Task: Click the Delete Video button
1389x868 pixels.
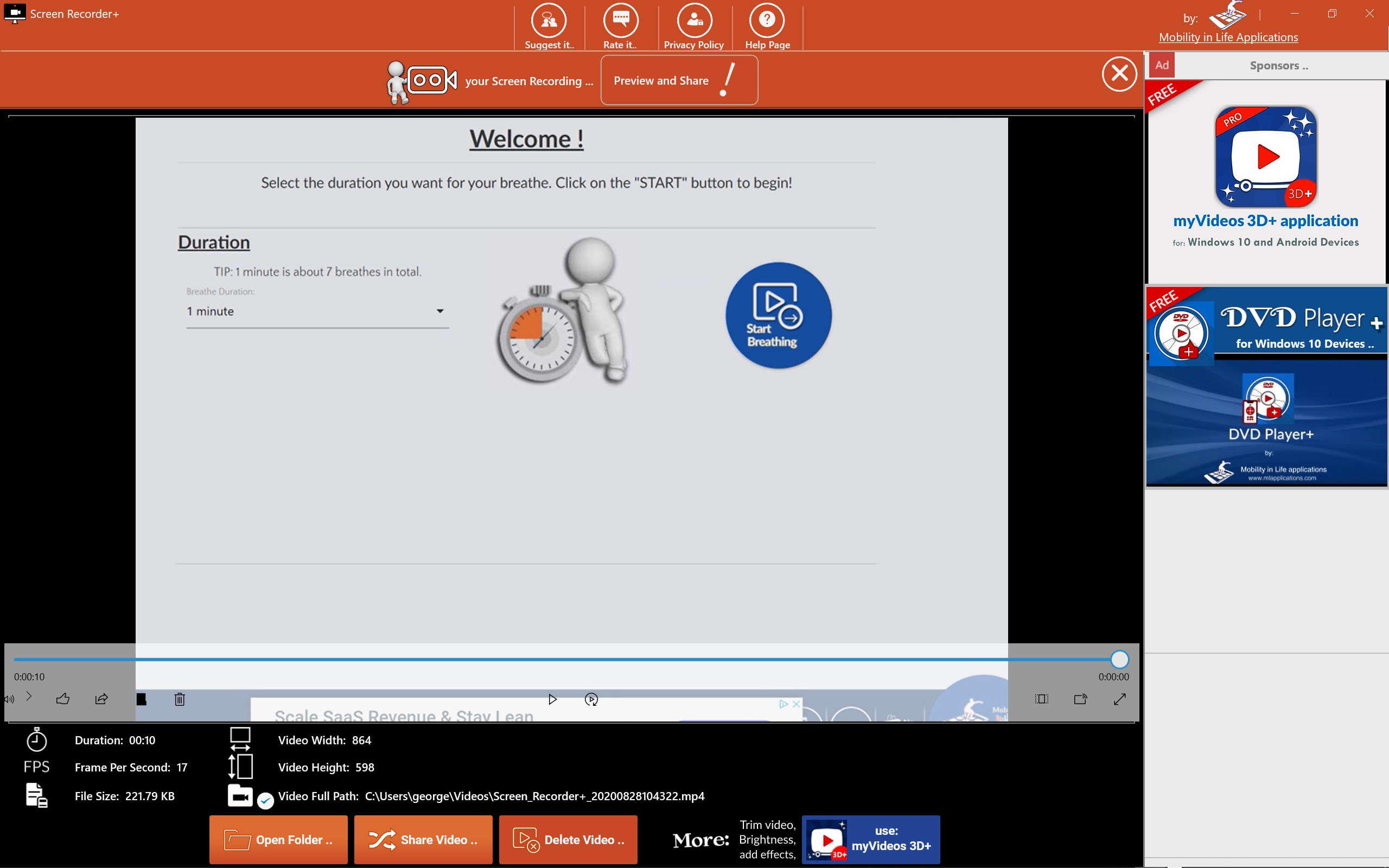Action: click(568, 840)
